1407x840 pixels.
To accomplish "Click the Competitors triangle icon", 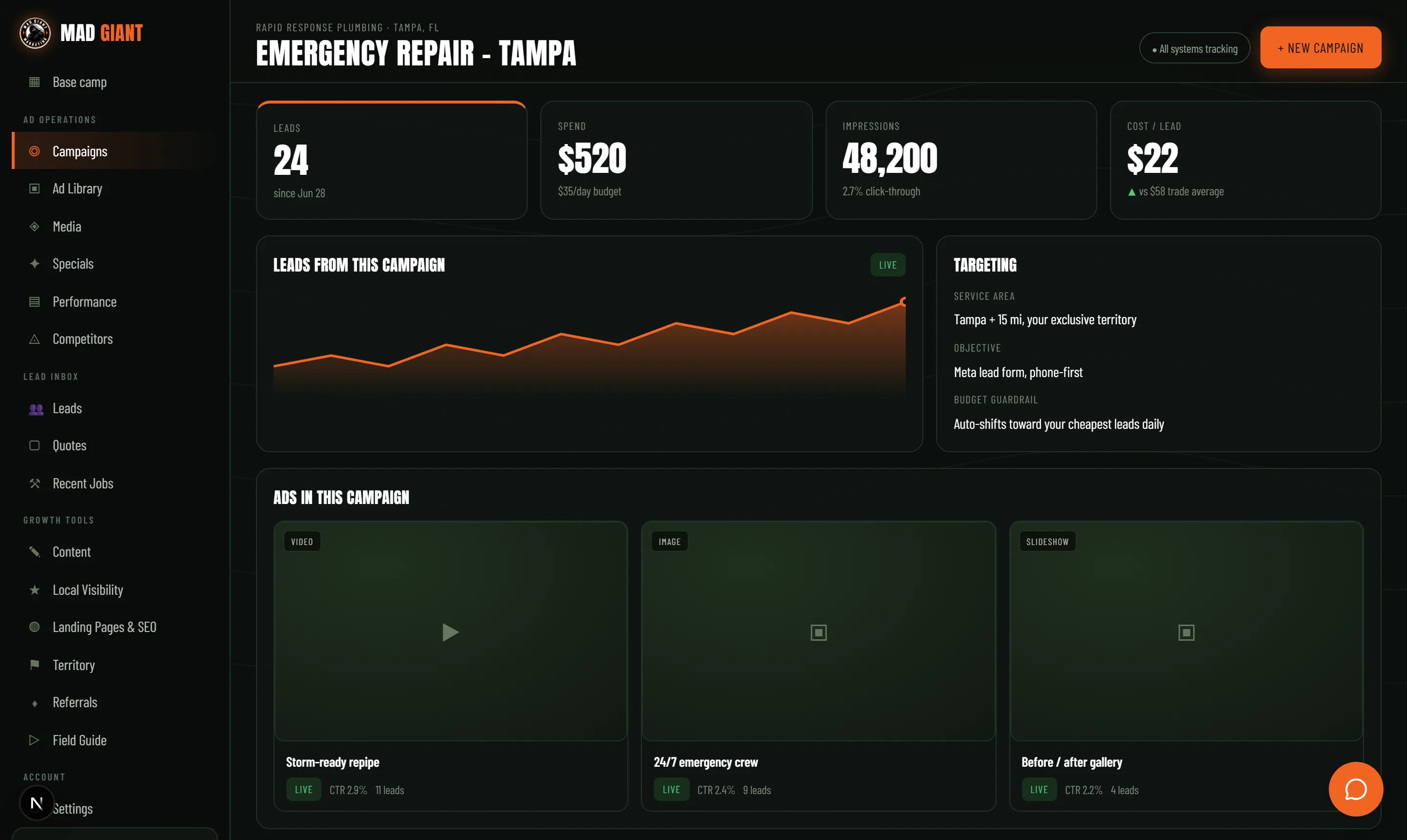I will 35,339.
